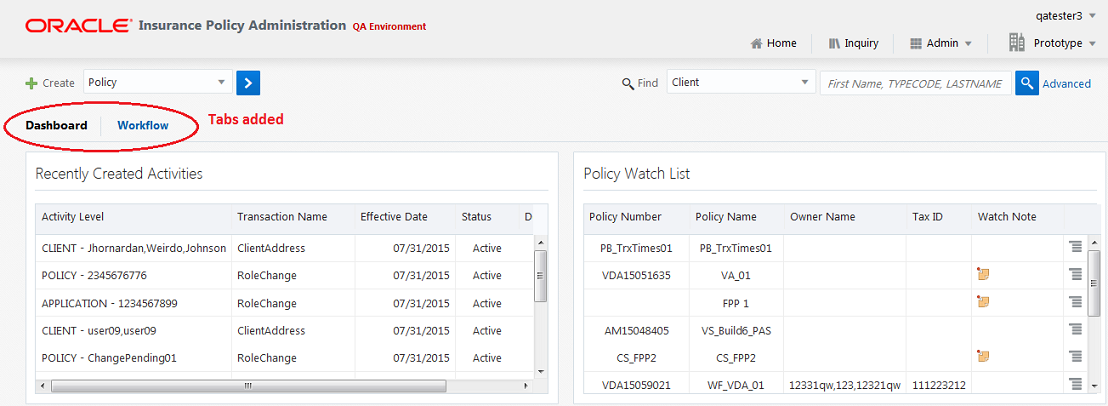Image resolution: width=1108 pixels, height=406 pixels.
Task: Select 'APPLICATION - 1234567899' activity row
Action: (285, 303)
